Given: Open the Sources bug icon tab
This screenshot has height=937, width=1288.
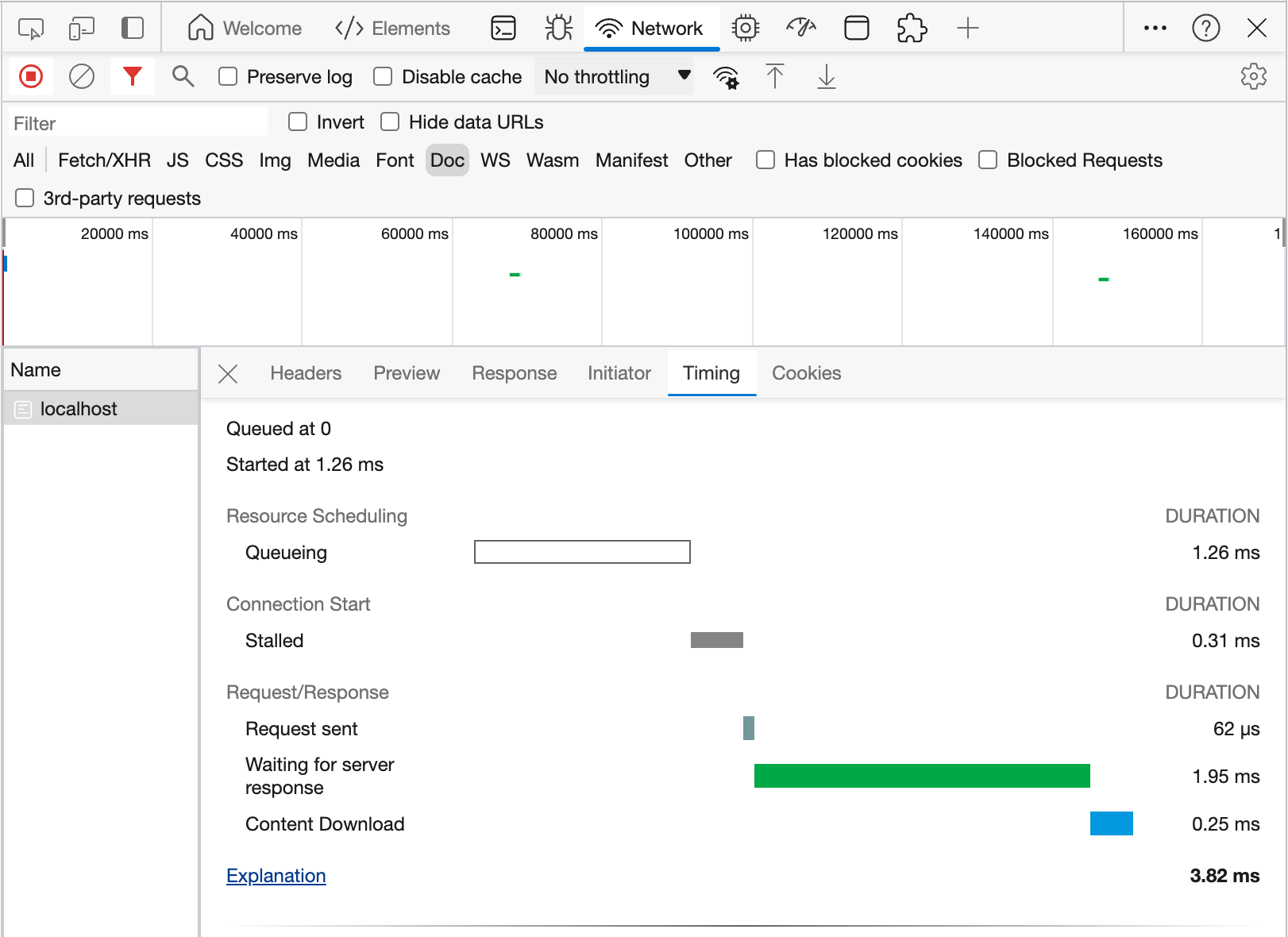Looking at the screenshot, I should (559, 29).
